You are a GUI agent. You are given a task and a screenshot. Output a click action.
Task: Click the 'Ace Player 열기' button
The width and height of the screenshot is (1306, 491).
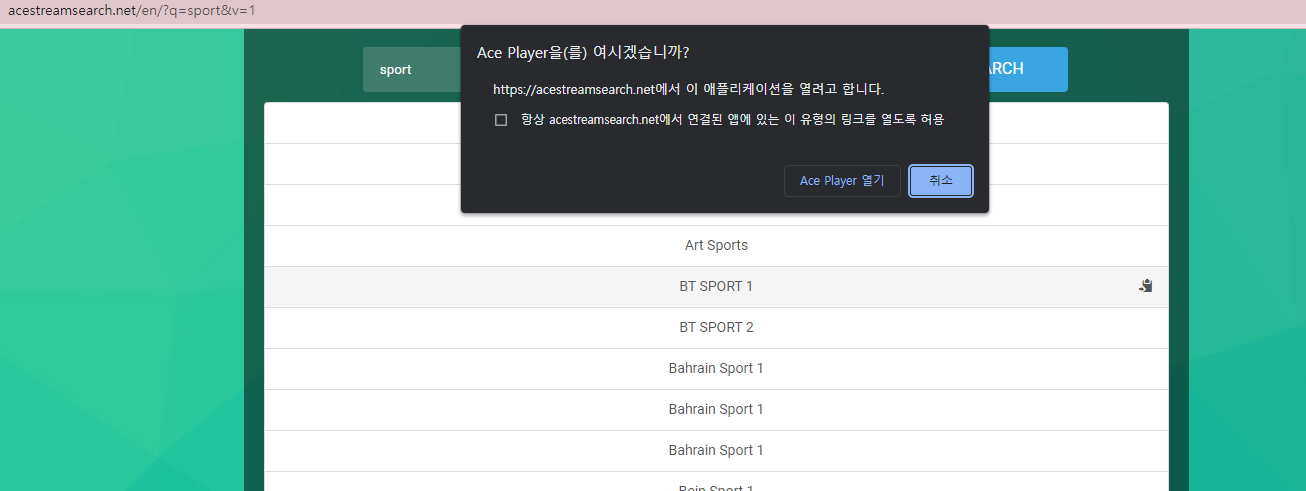point(842,181)
